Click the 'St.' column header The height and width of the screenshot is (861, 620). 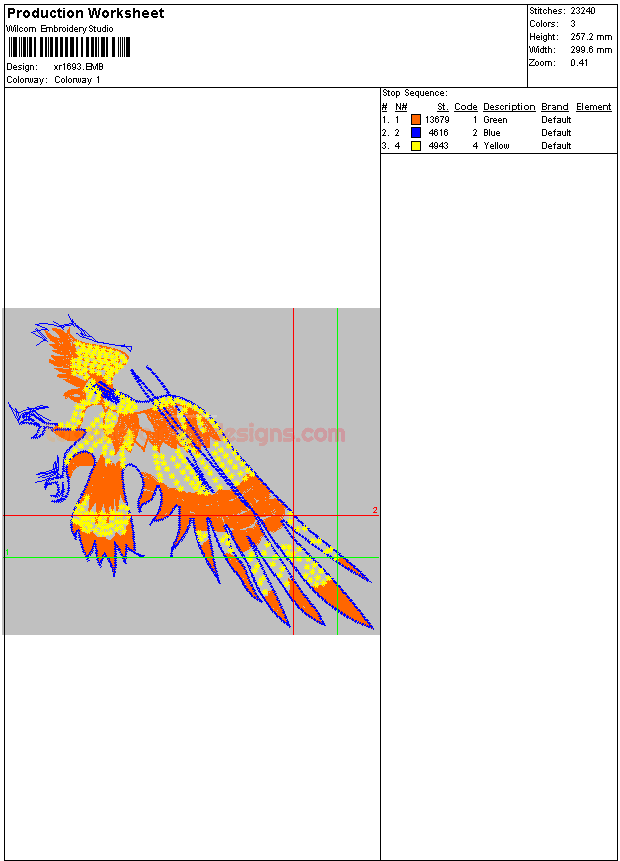(x=443, y=107)
